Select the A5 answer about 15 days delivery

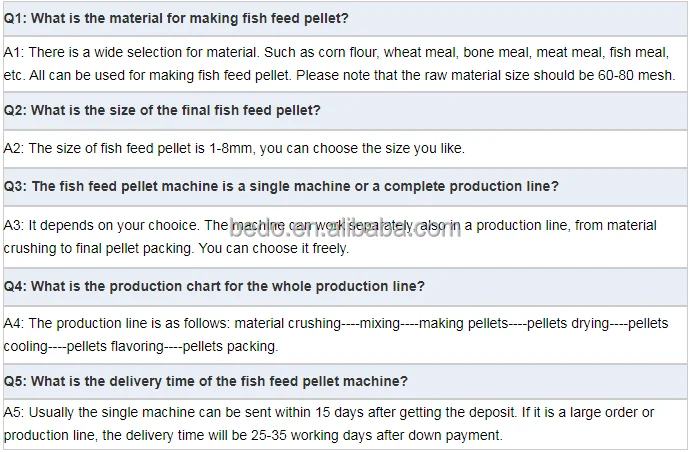[345, 424]
